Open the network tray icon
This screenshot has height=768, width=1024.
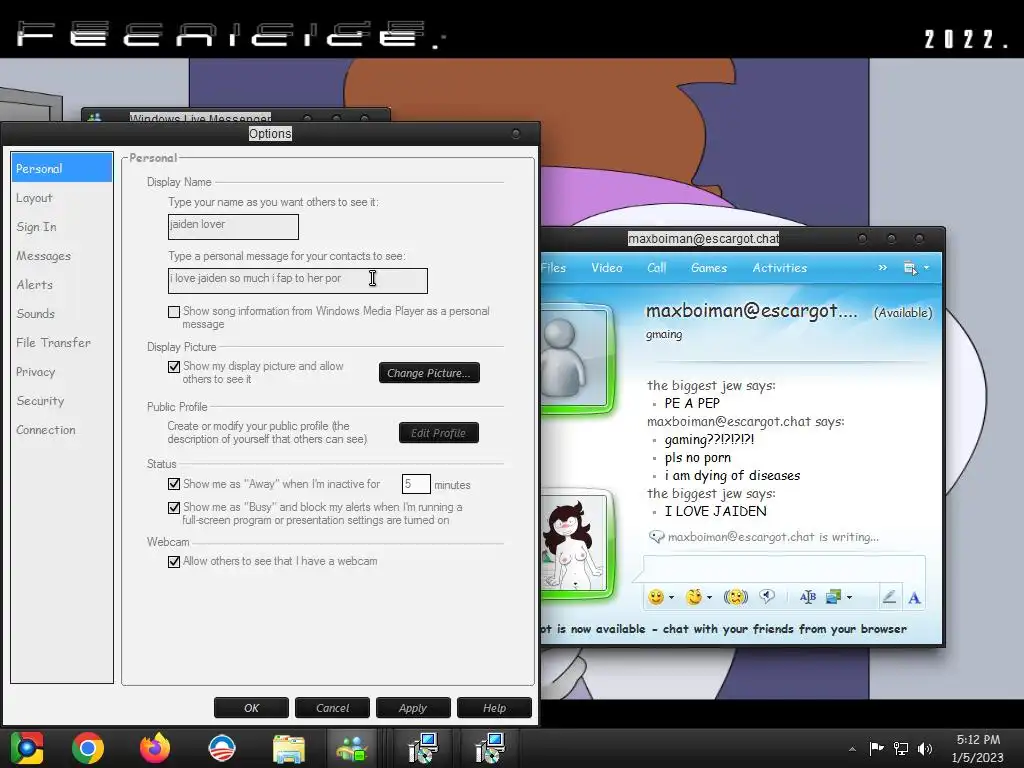pos(901,748)
